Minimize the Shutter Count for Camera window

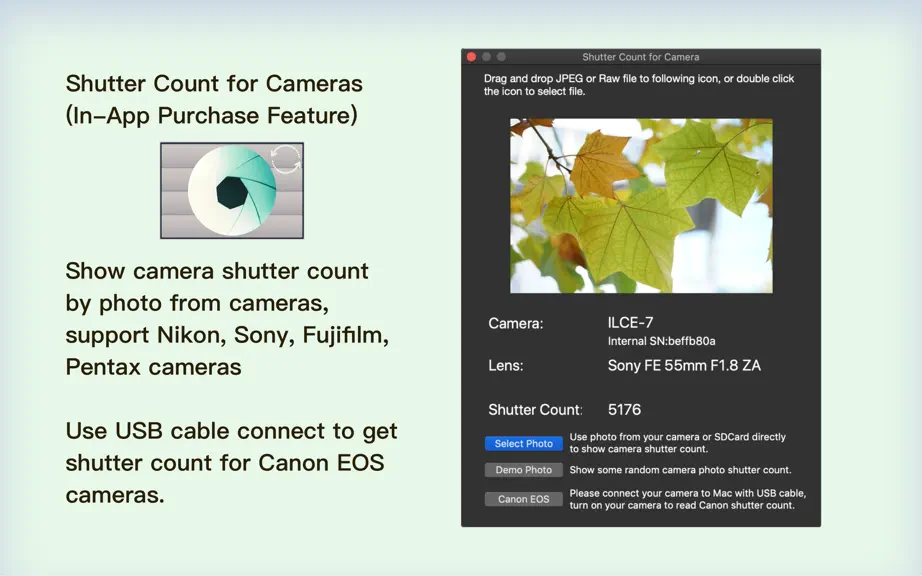486,57
